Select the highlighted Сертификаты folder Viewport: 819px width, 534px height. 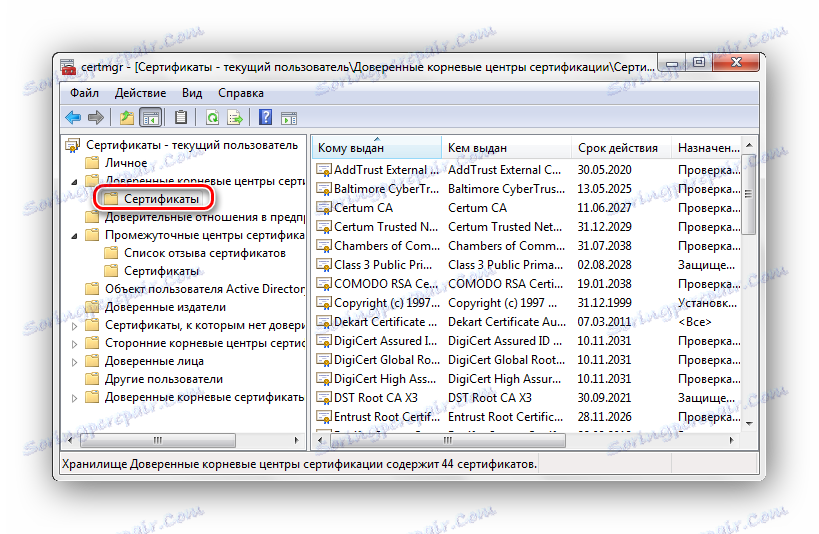coord(161,199)
